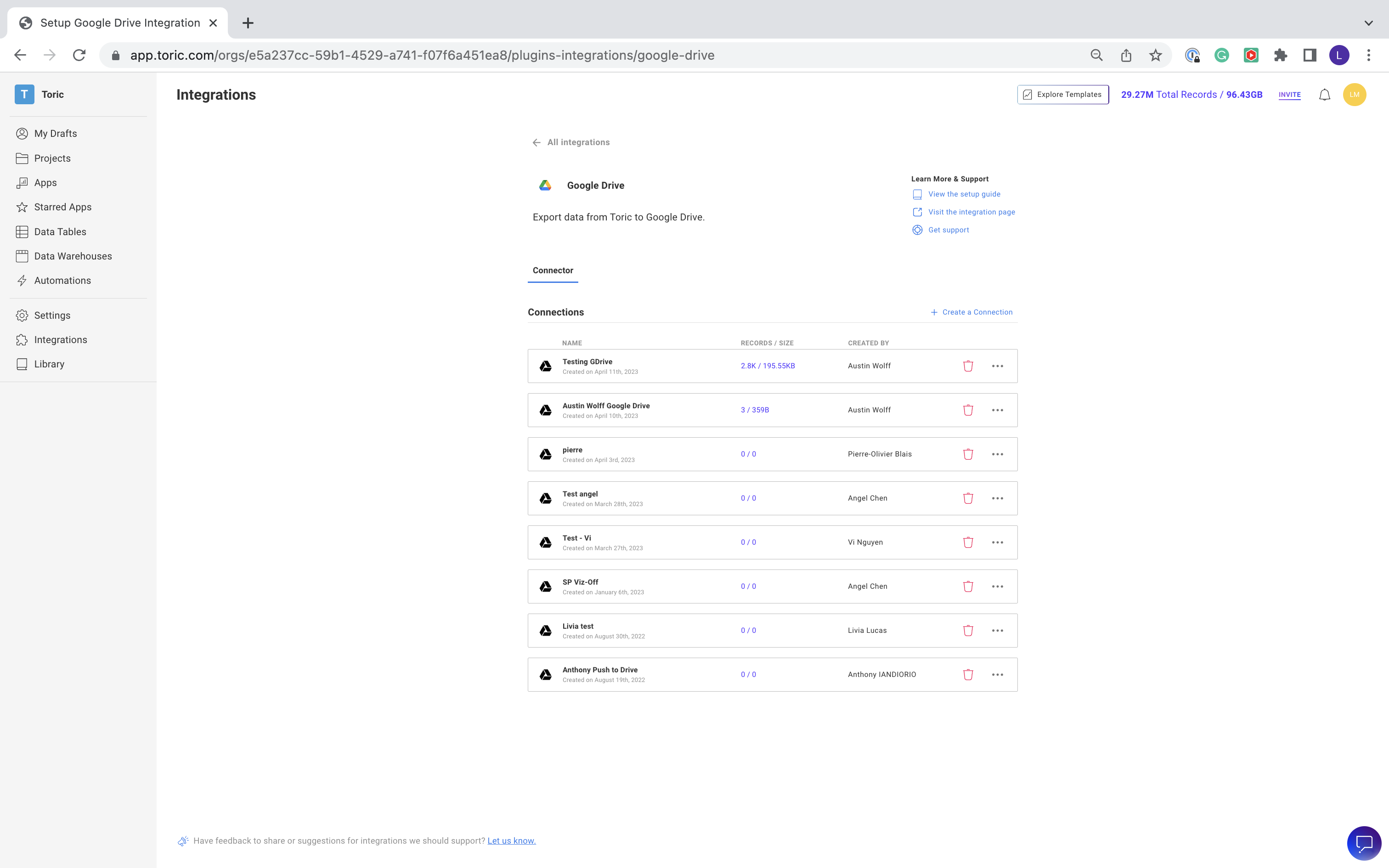This screenshot has width=1389, height=868.
Task: Click the 2.8K / 195.55KB records value
Action: (x=768, y=366)
